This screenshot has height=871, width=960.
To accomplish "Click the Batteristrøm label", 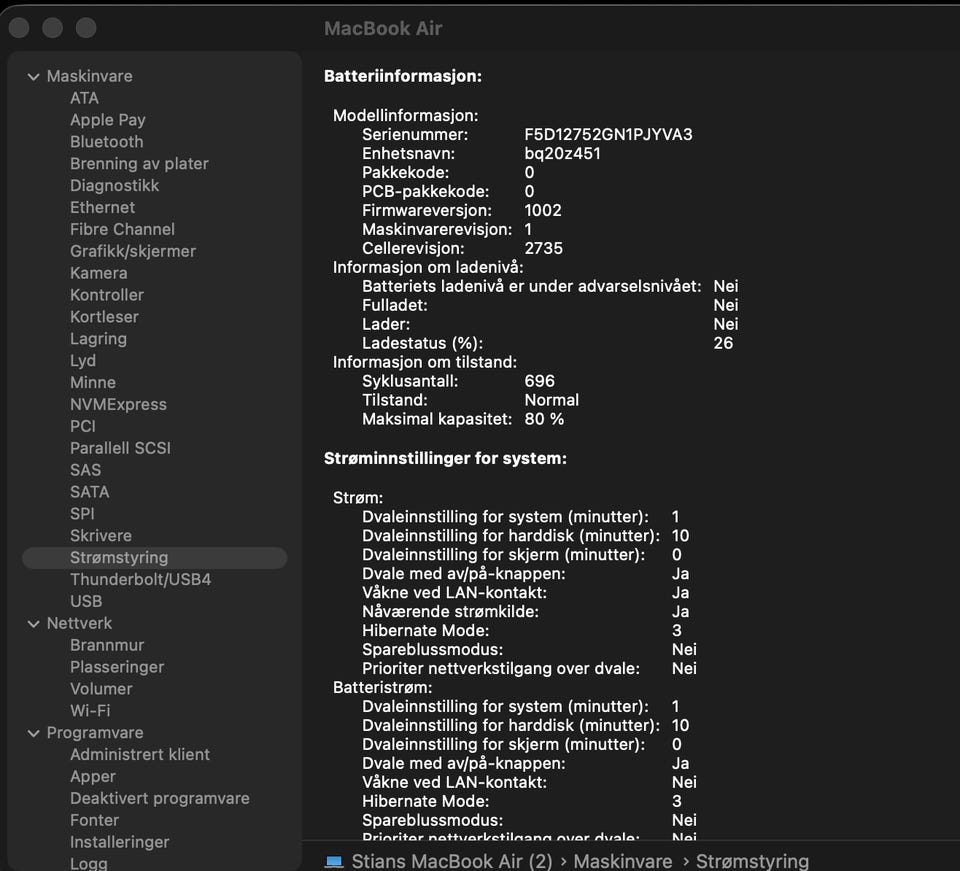I will coord(383,688).
